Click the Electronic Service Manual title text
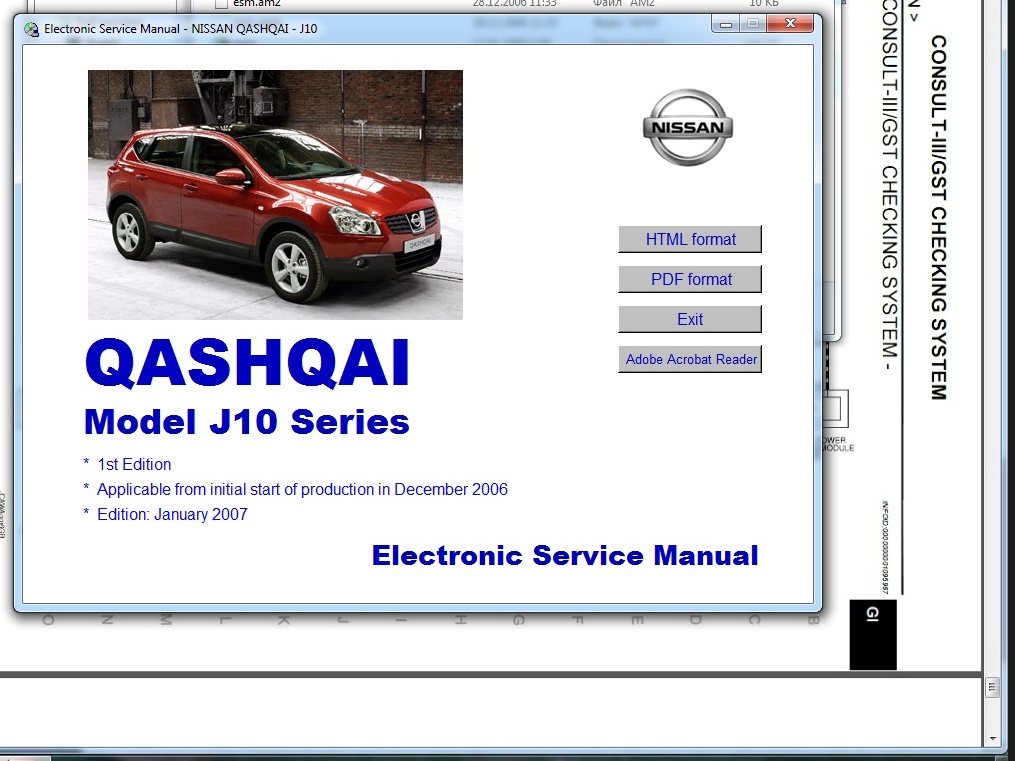 [x=564, y=555]
